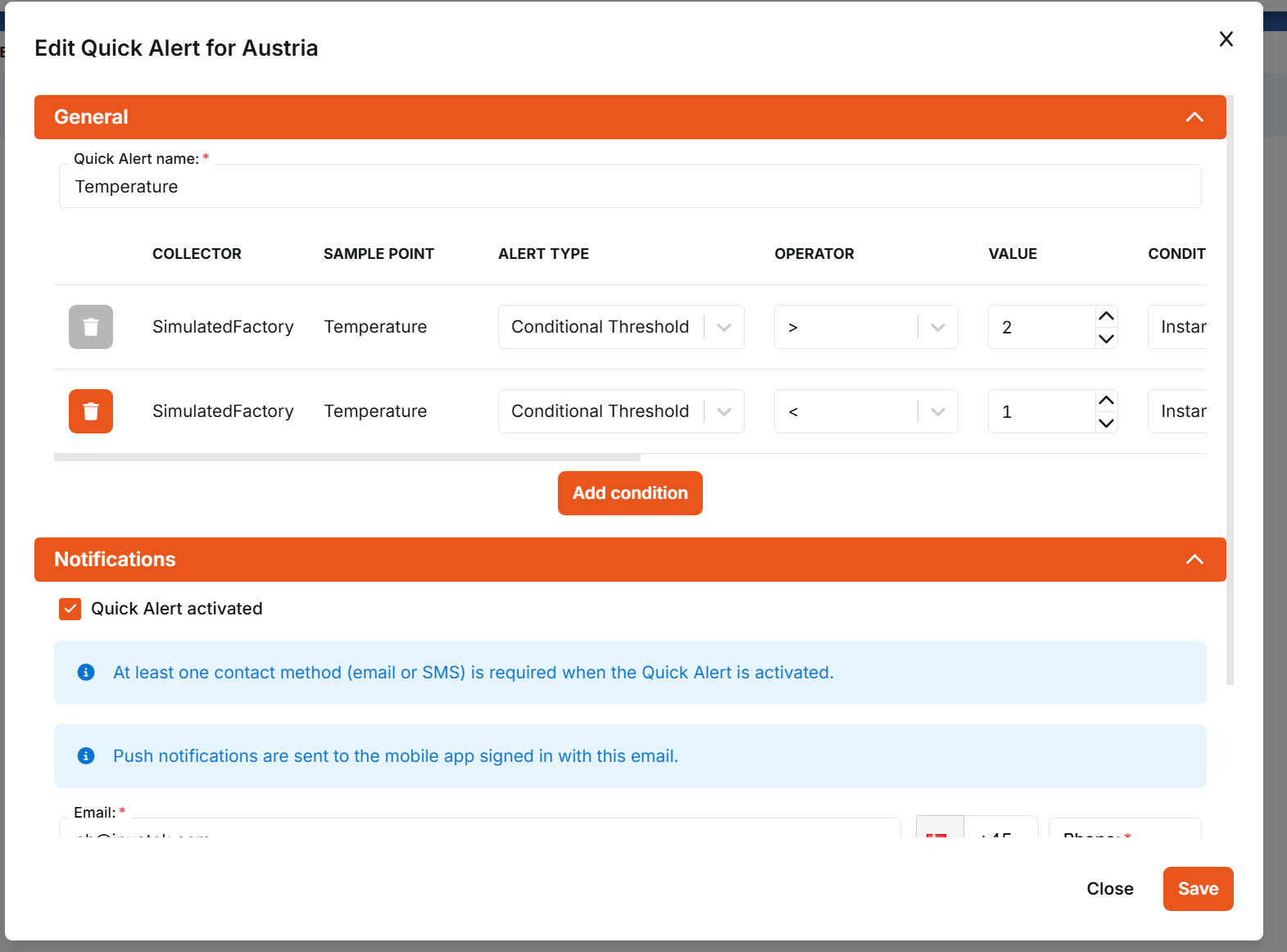The height and width of the screenshot is (952, 1287).
Task: Click the Add condition button
Action: (630, 493)
